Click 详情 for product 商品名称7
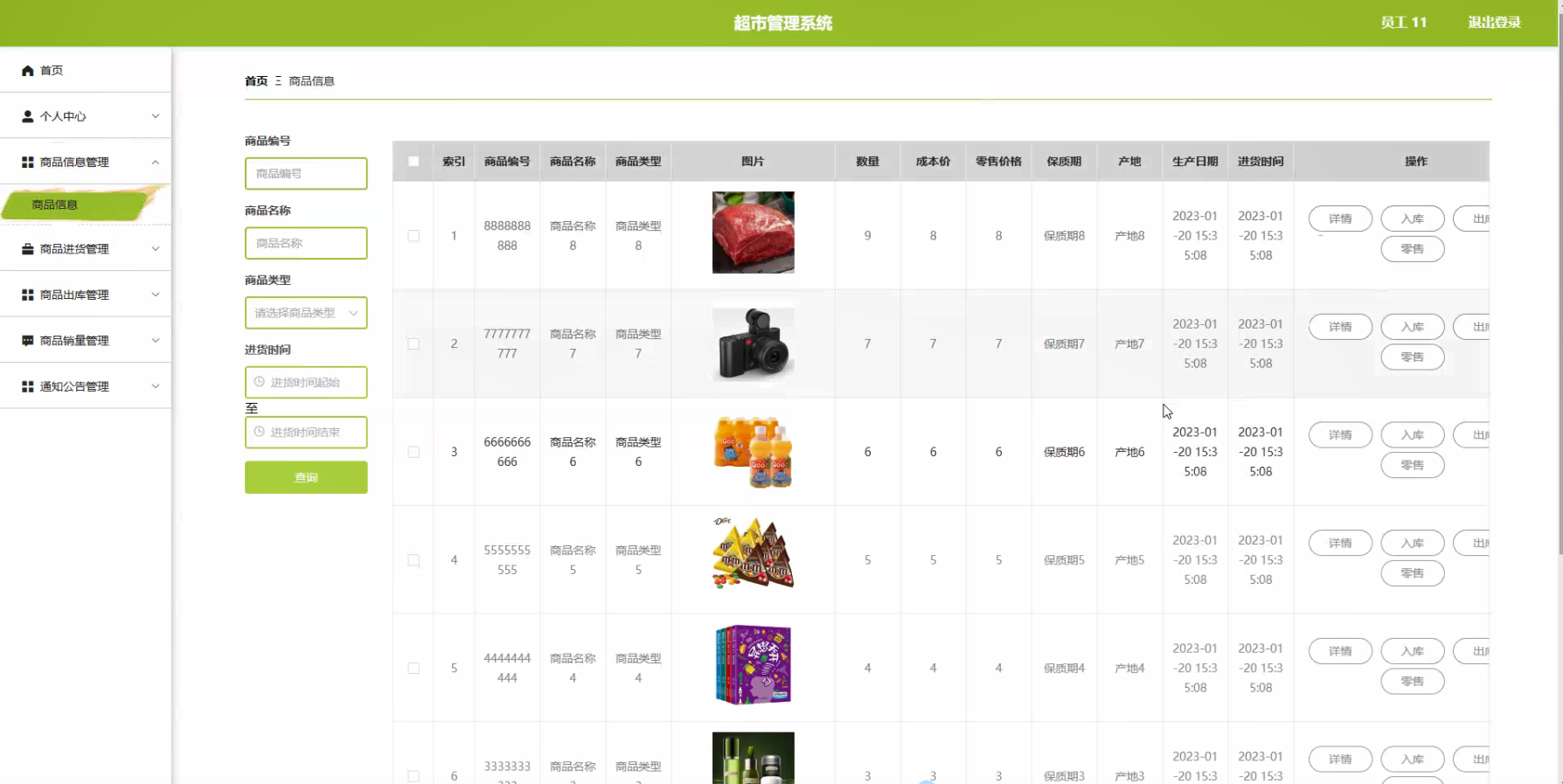 coord(1340,327)
